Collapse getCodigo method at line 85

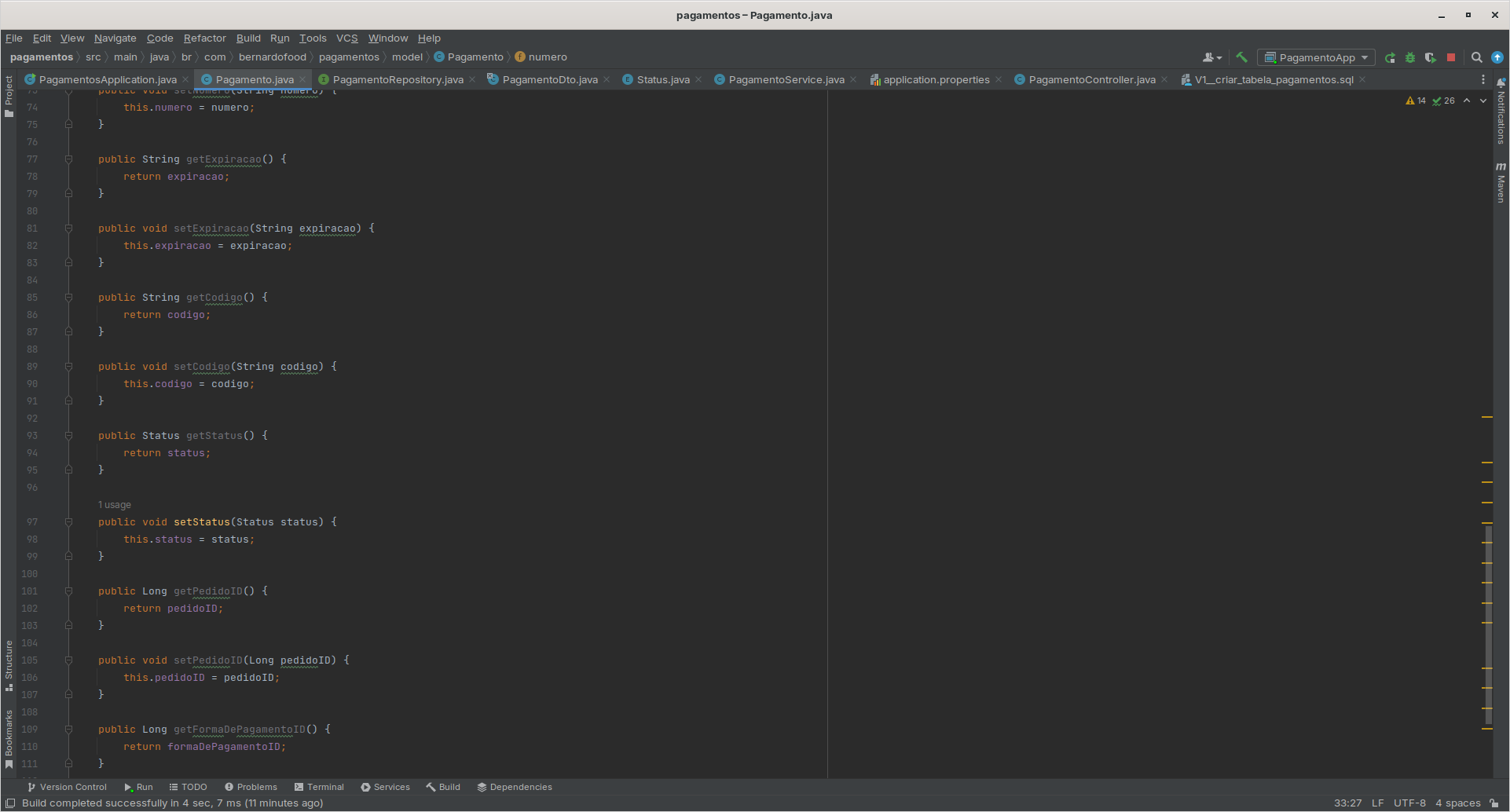coord(68,298)
